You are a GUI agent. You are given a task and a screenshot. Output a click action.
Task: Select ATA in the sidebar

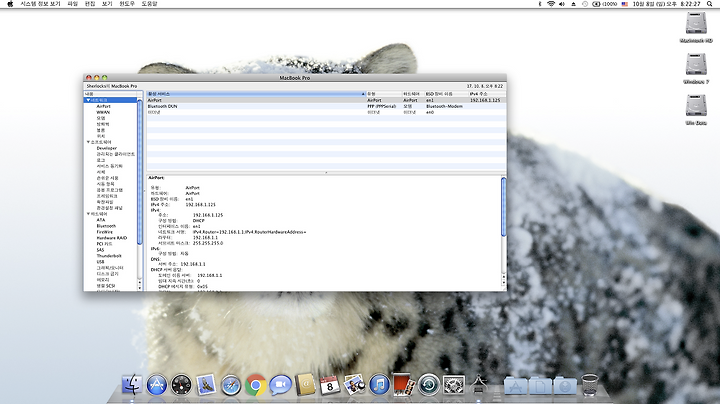pos(101,220)
